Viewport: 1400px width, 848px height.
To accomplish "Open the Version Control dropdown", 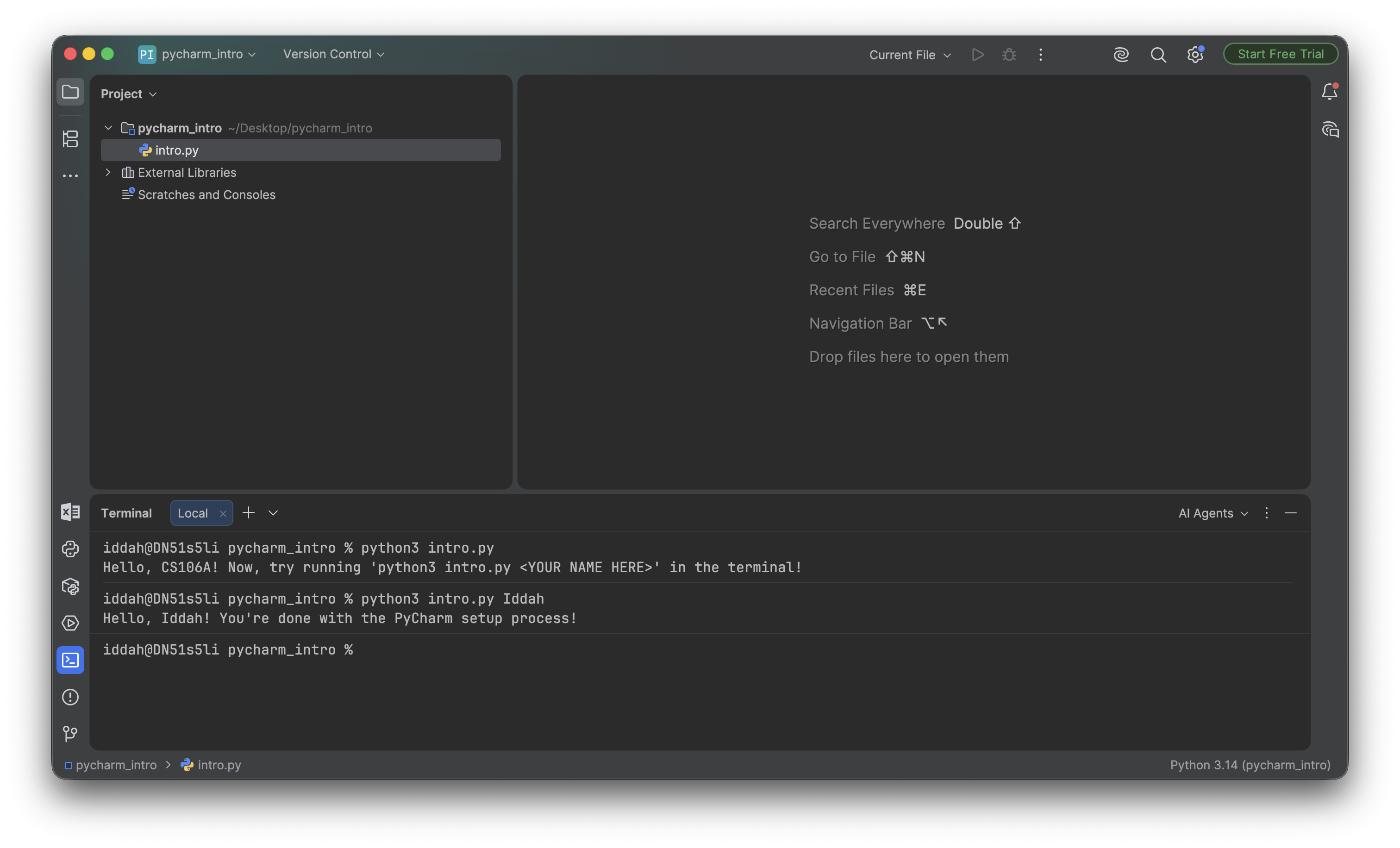I will (x=333, y=55).
